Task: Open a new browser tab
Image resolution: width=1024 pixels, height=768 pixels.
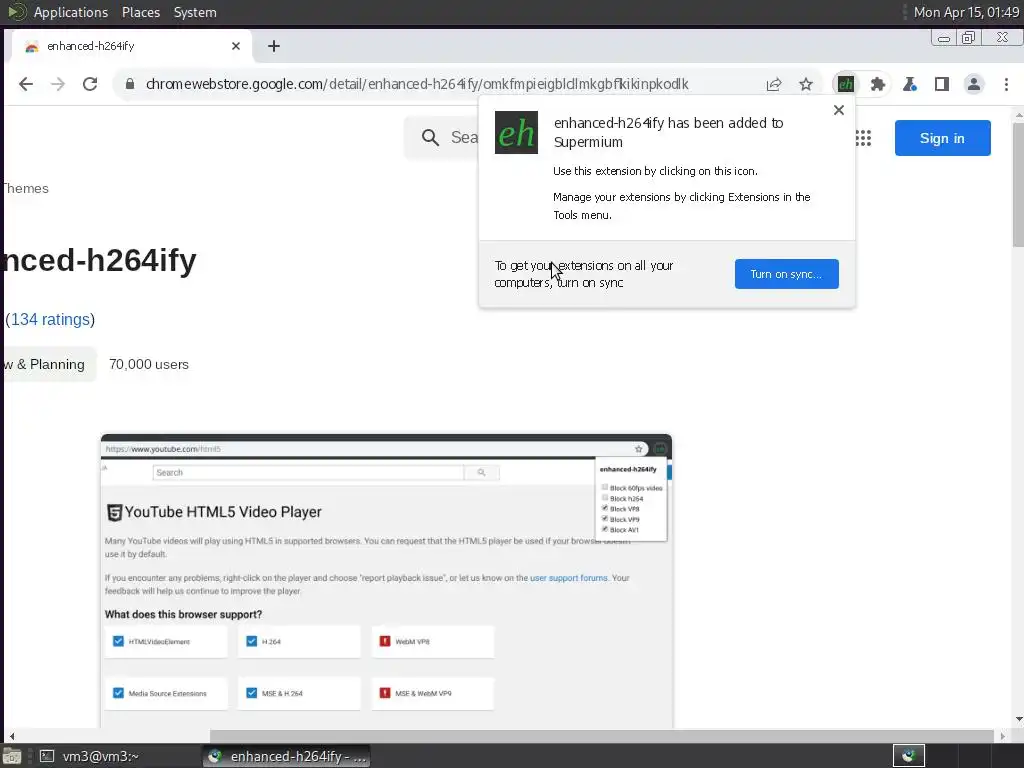Action: coord(274,46)
